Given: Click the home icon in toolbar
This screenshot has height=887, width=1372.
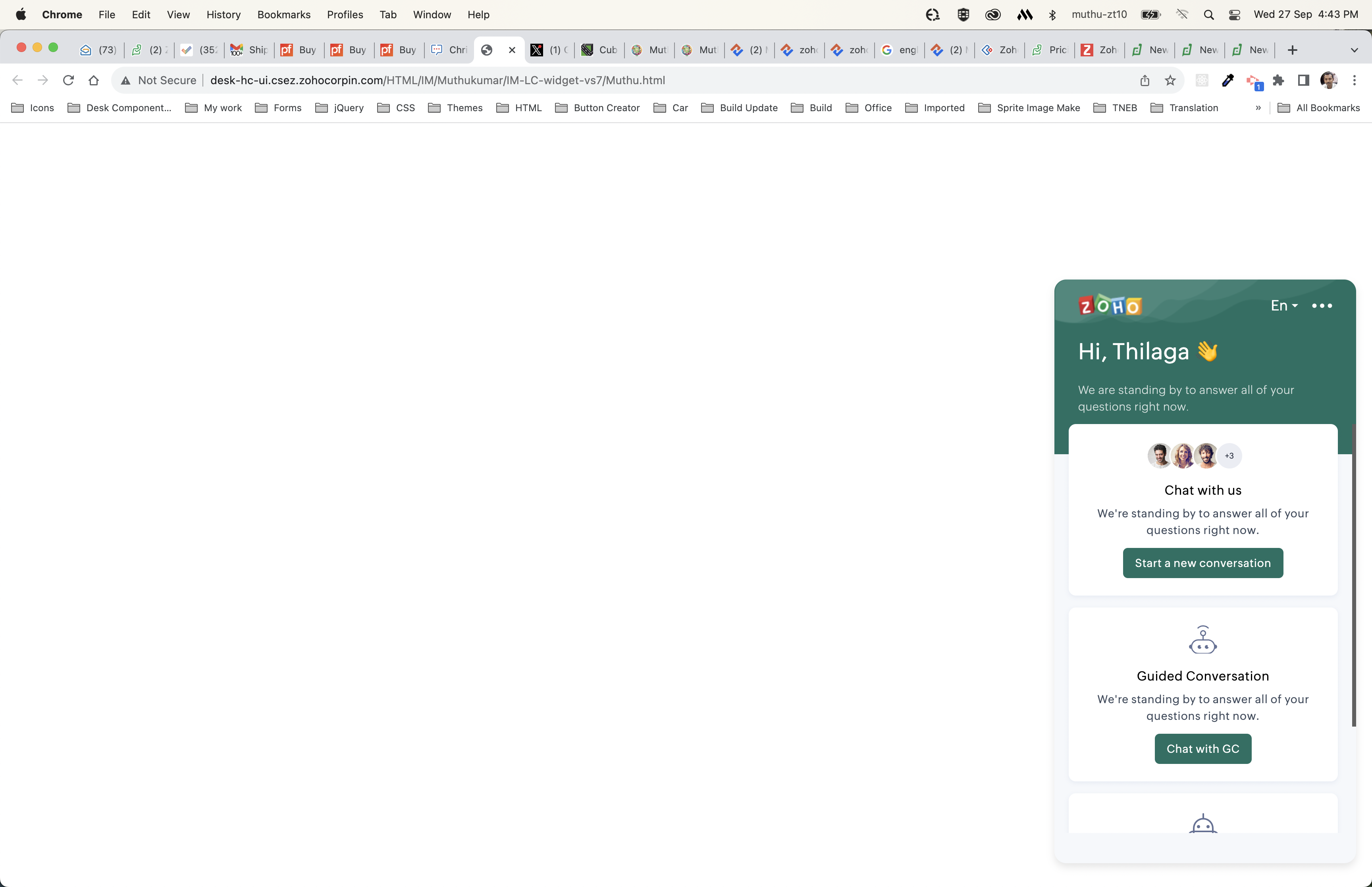Looking at the screenshot, I should coord(93,80).
